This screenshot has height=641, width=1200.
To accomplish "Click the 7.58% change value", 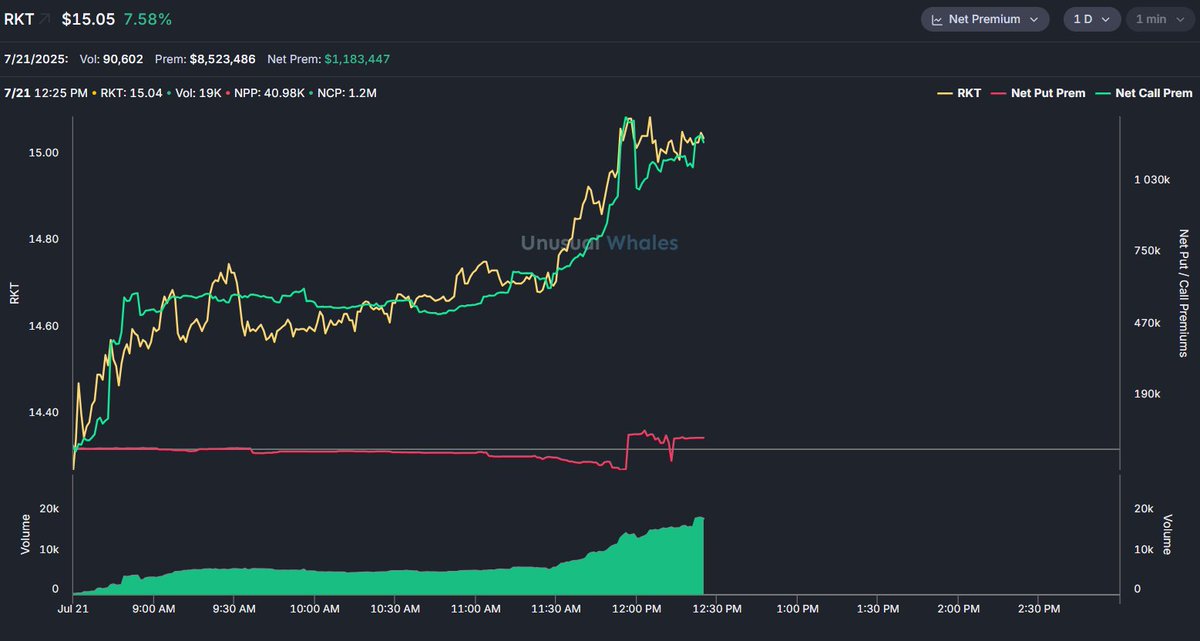I will click(148, 19).
